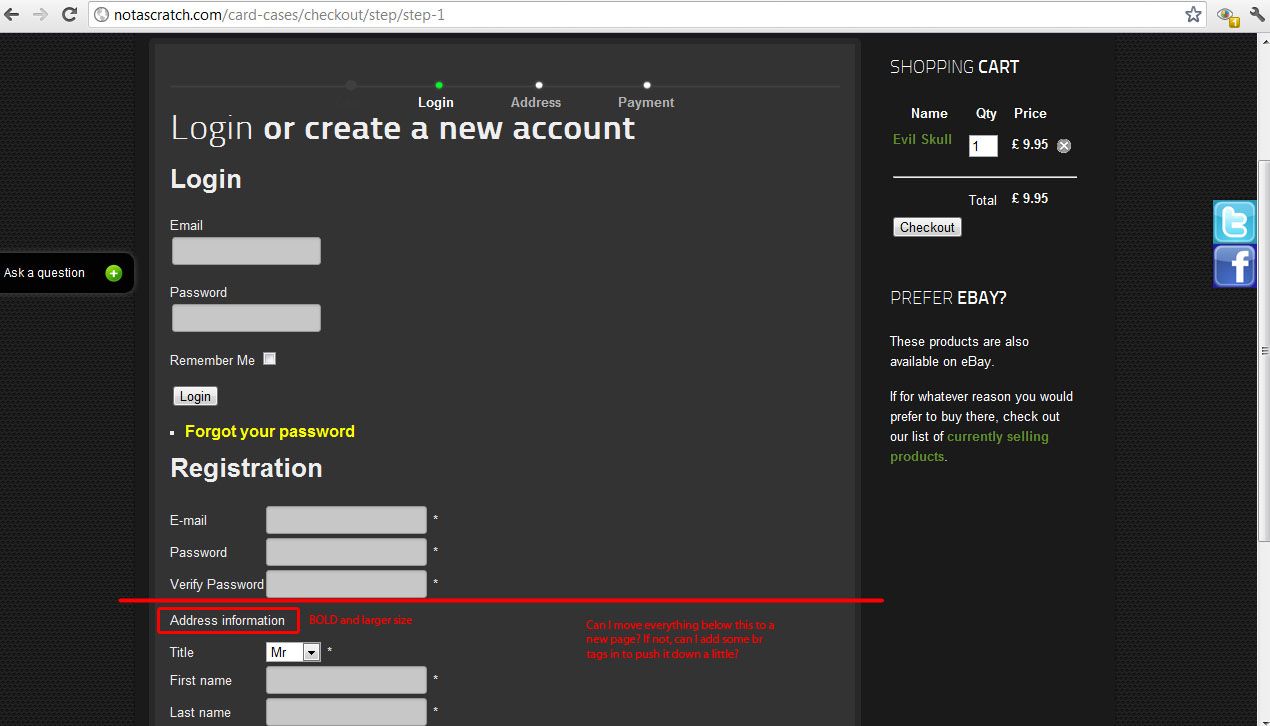Open the Facebook side icon

(x=1235, y=267)
